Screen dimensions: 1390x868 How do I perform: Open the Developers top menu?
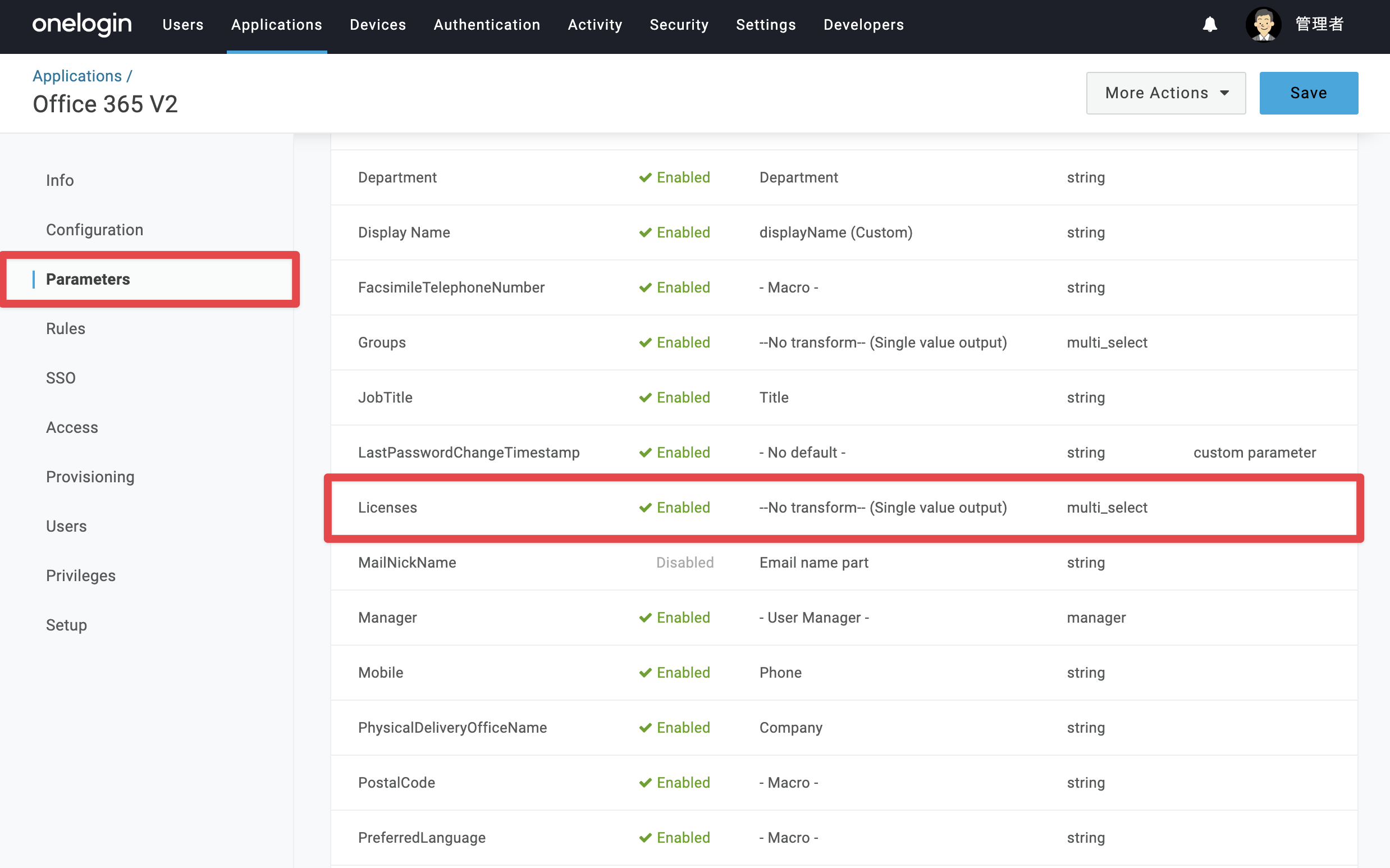click(x=864, y=25)
